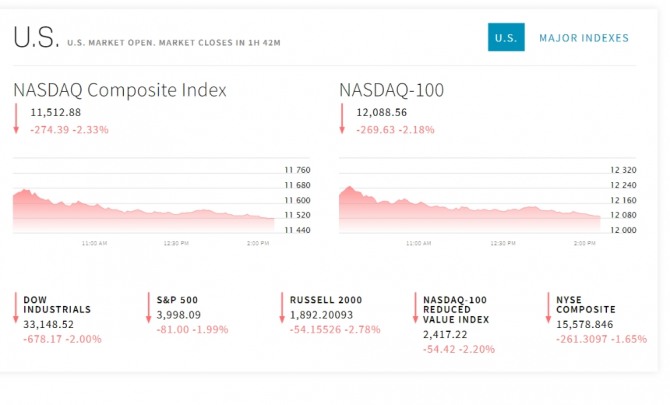The width and height of the screenshot is (670, 405).
Task: Click the down arrow next to S&P 500
Action: [149, 308]
